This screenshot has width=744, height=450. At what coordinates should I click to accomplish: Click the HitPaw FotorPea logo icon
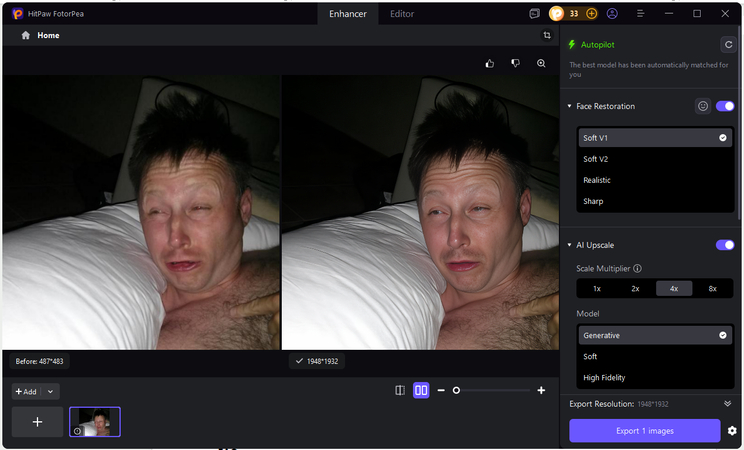click(x=18, y=14)
